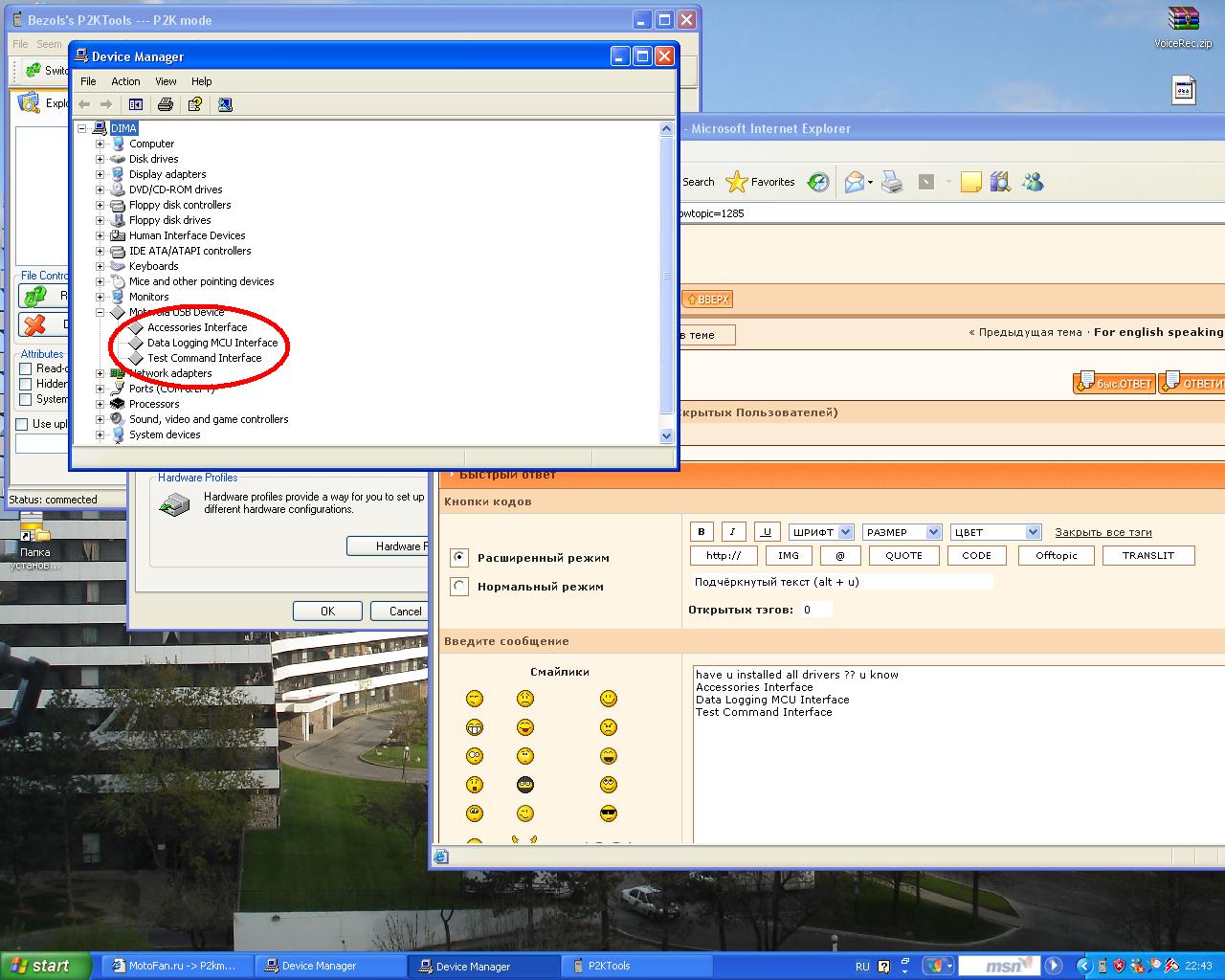The width and height of the screenshot is (1225, 980).
Task: Click the language bar help icon on taskbar
Action: click(x=883, y=966)
